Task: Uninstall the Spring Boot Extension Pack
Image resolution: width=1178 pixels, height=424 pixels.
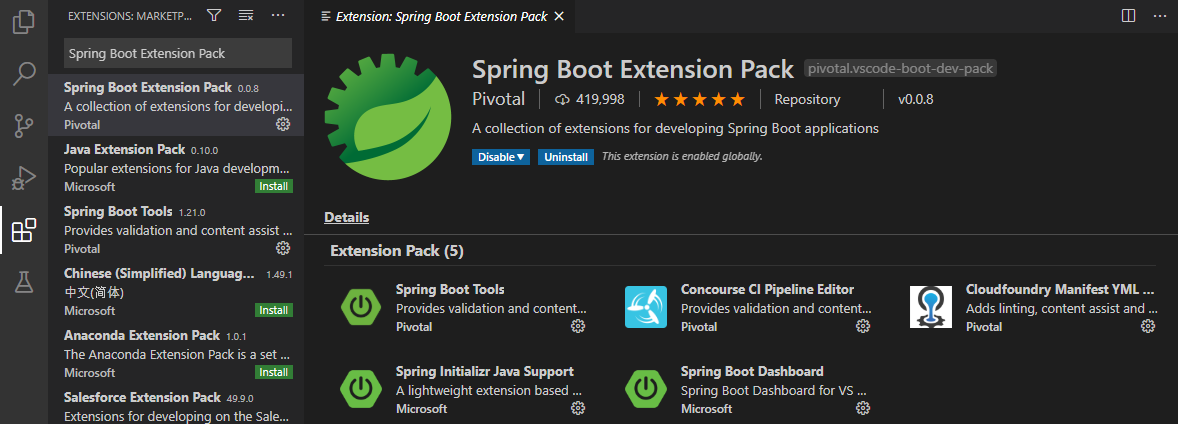Action: click(x=566, y=157)
